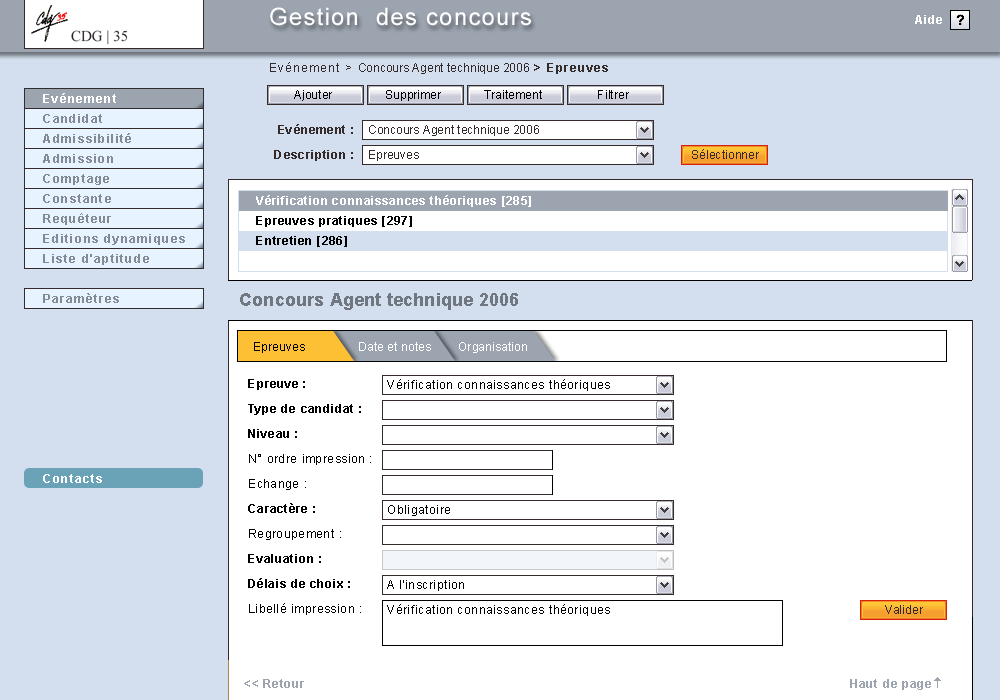Open the Admission sidebar menu item
Image resolution: width=1000 pixels, height=700 pixels.
pos(114,159)
